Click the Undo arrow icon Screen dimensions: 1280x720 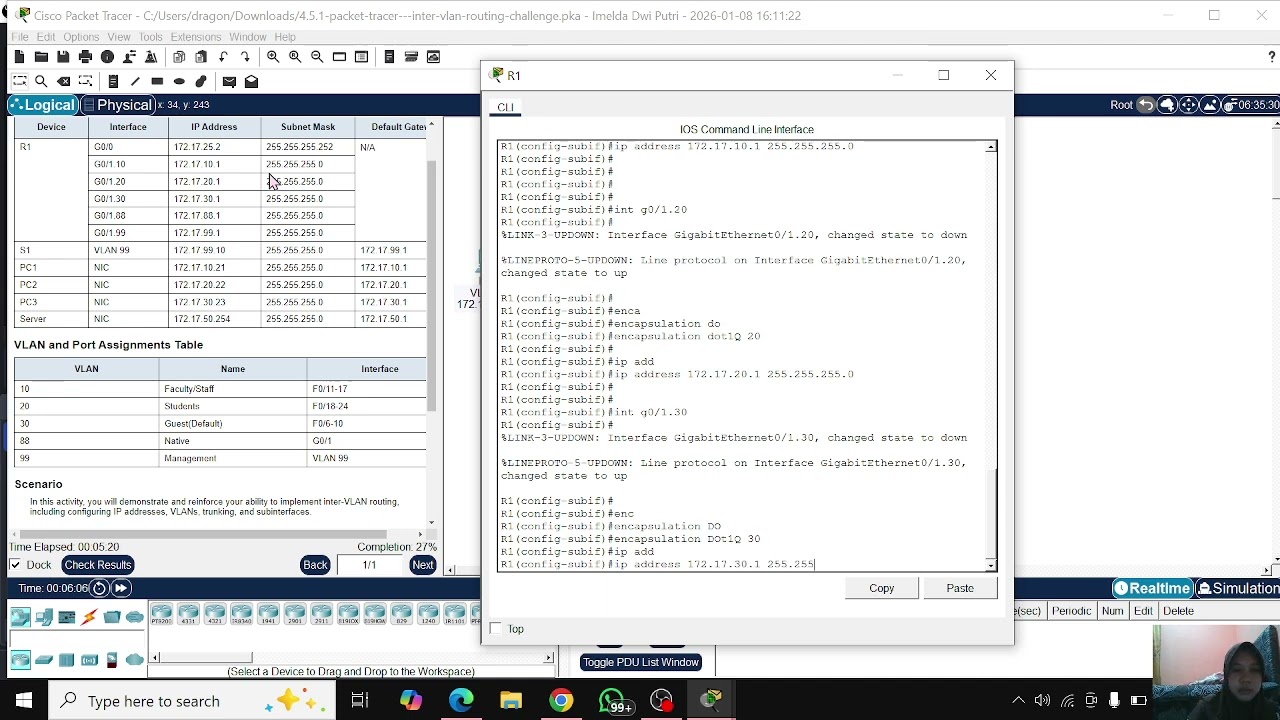223,57
